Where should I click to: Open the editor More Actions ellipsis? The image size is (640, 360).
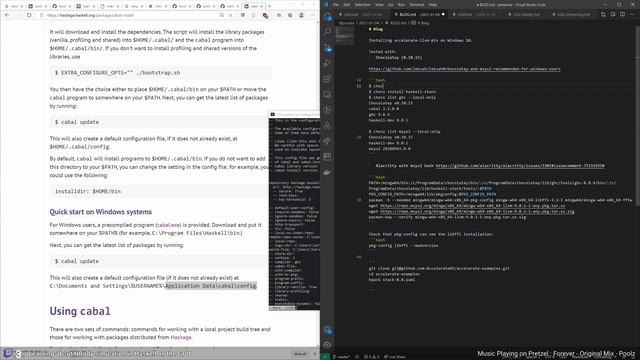pyautogui.click(x=632, y=14)
